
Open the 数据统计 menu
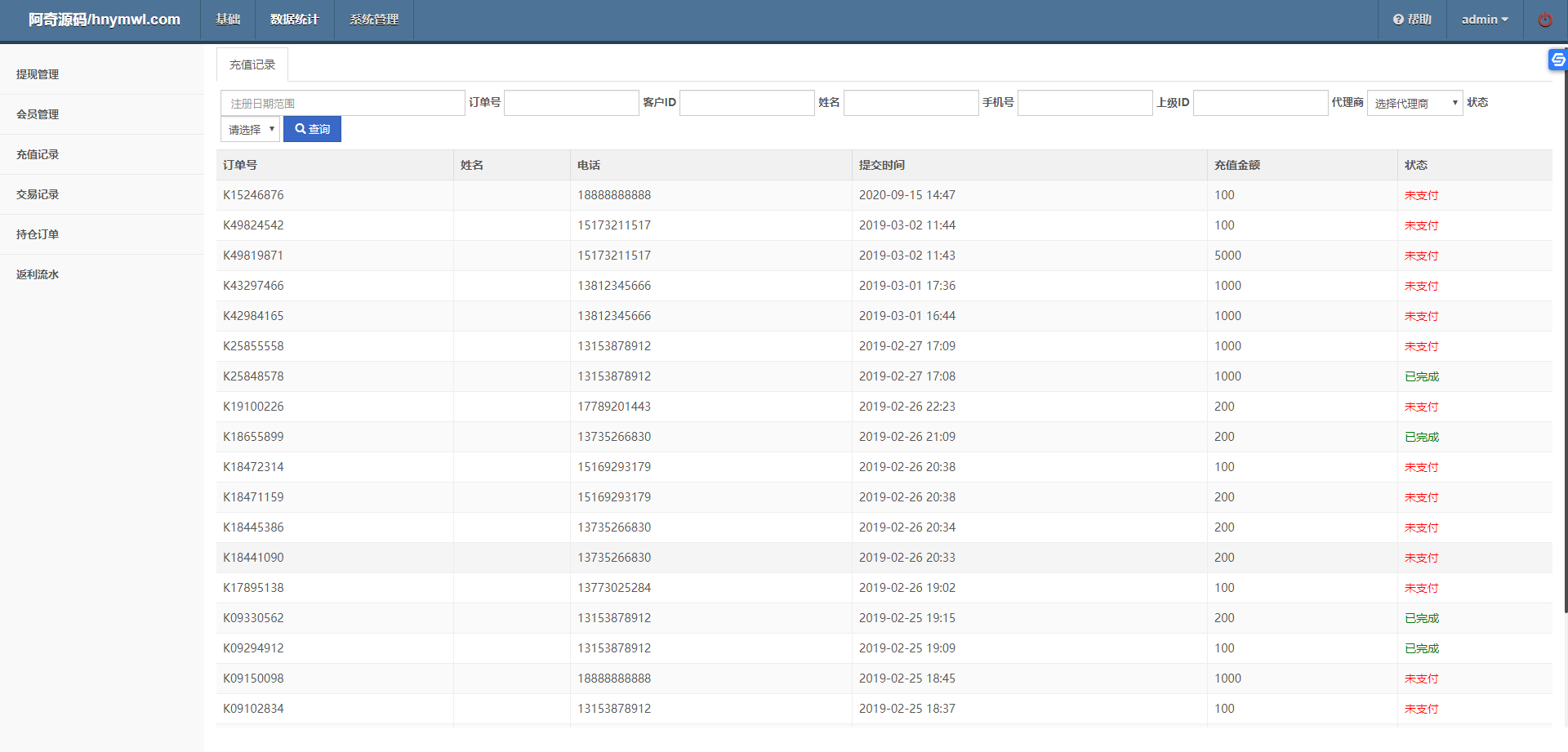tap(294, 19)
